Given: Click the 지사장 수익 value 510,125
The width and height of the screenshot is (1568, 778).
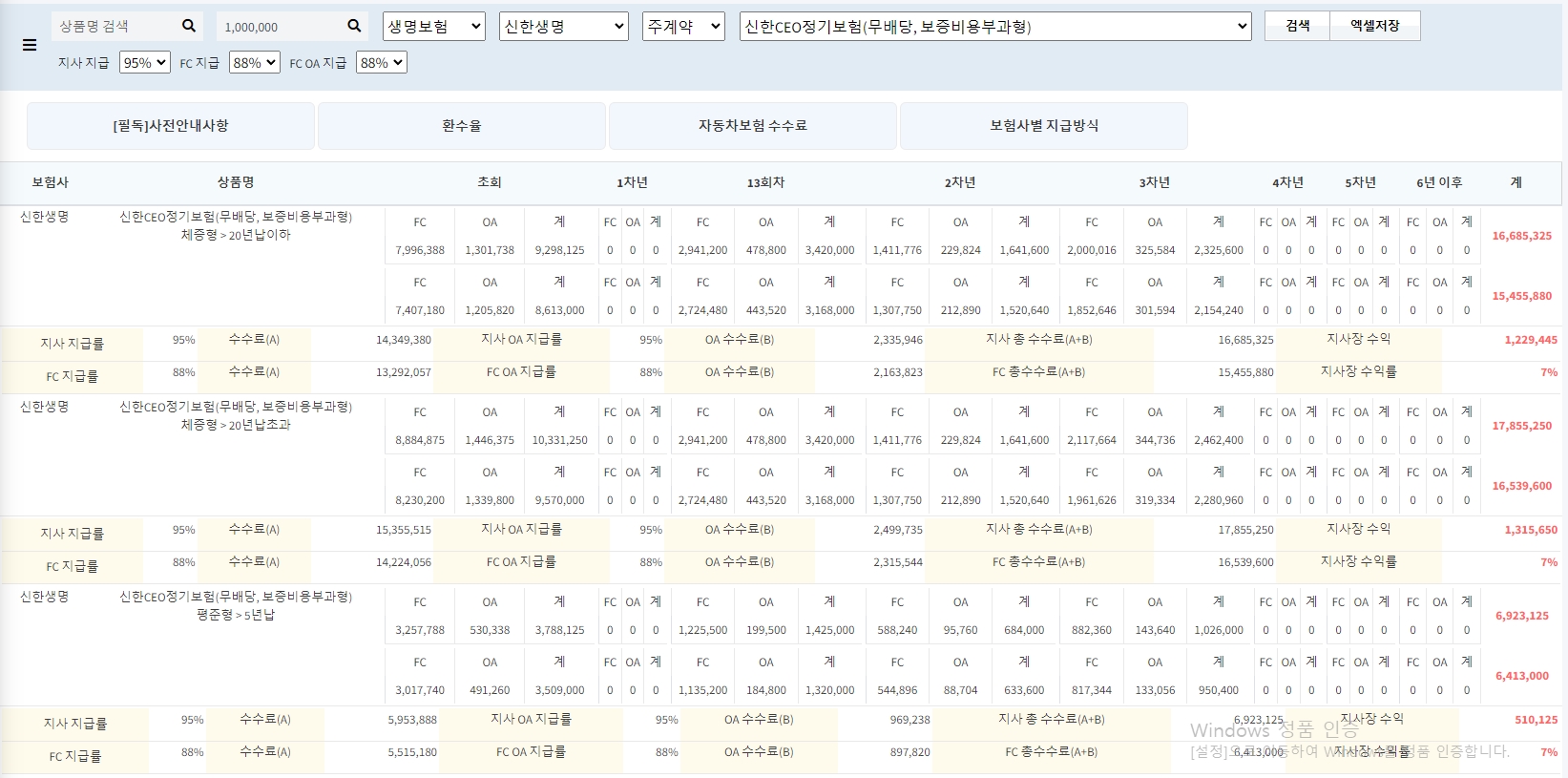Looking at the screenshot, I should pyautogui.click(x=1536, y=720).
